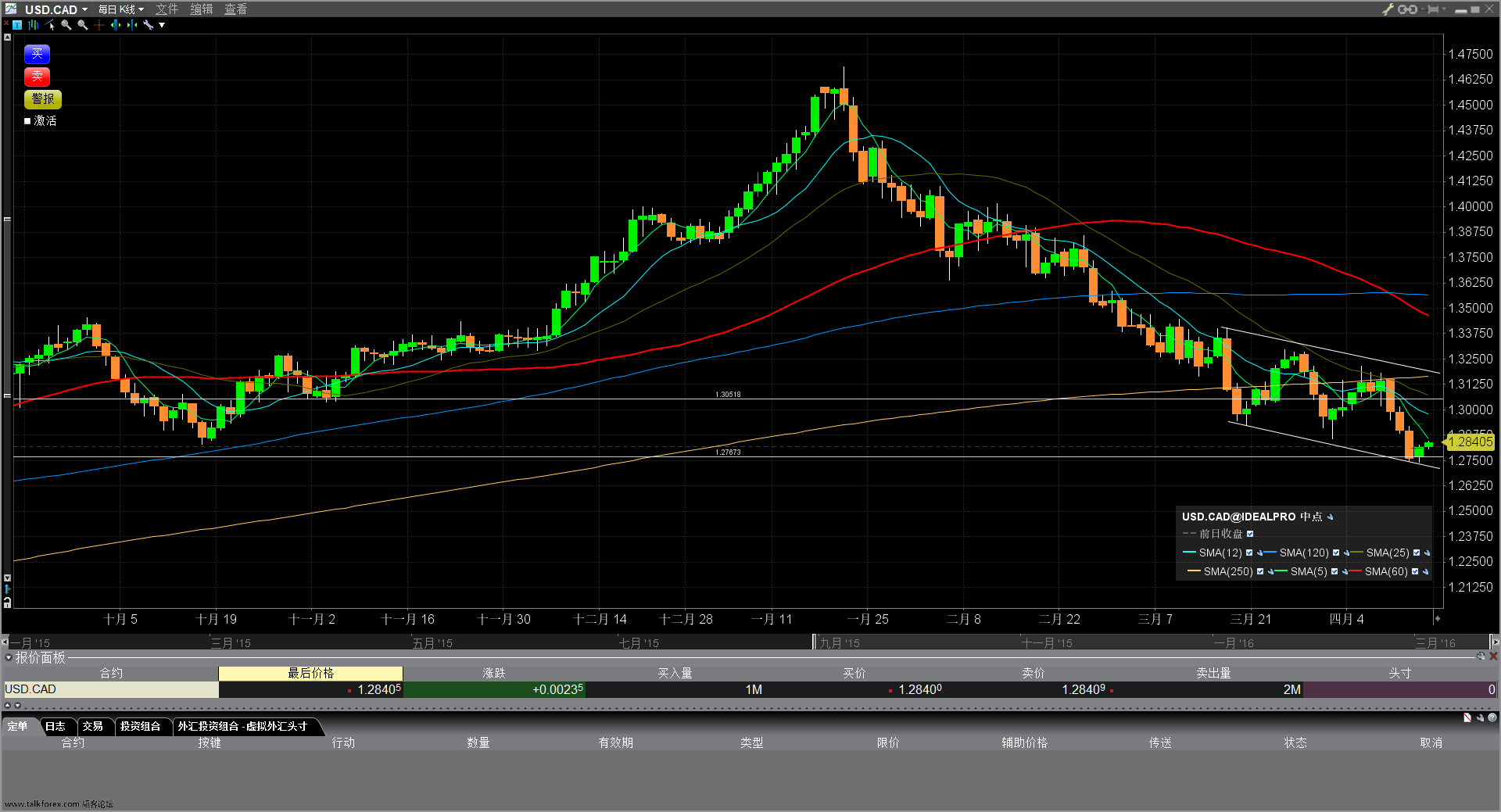Enable the orange crosshair cursor tool
Screen dimensions: 1501x812
[x=99, y=25]
